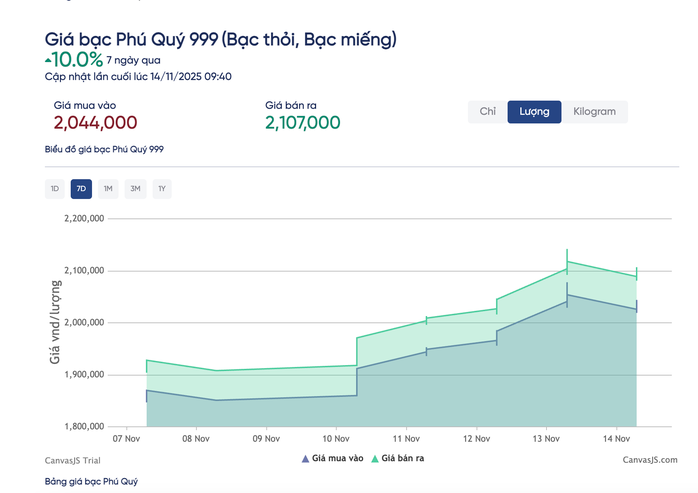
Task: Click the sell price value 2,107,000
Action: 303,123
